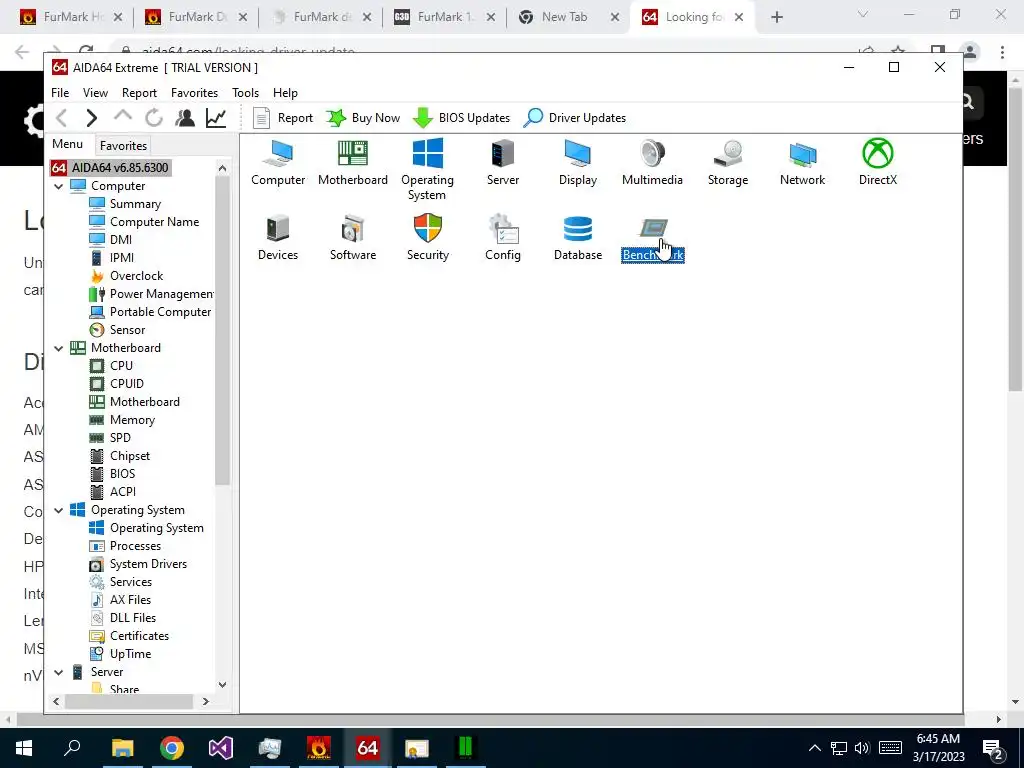Select IPMI in the tree

[x=112, y=258]
